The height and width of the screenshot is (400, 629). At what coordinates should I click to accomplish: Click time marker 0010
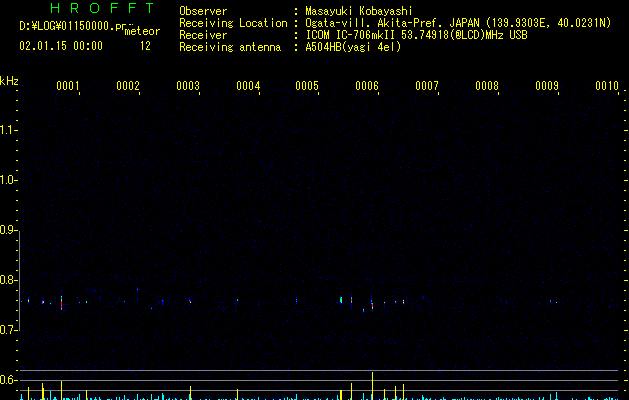[x=607, y=86]
